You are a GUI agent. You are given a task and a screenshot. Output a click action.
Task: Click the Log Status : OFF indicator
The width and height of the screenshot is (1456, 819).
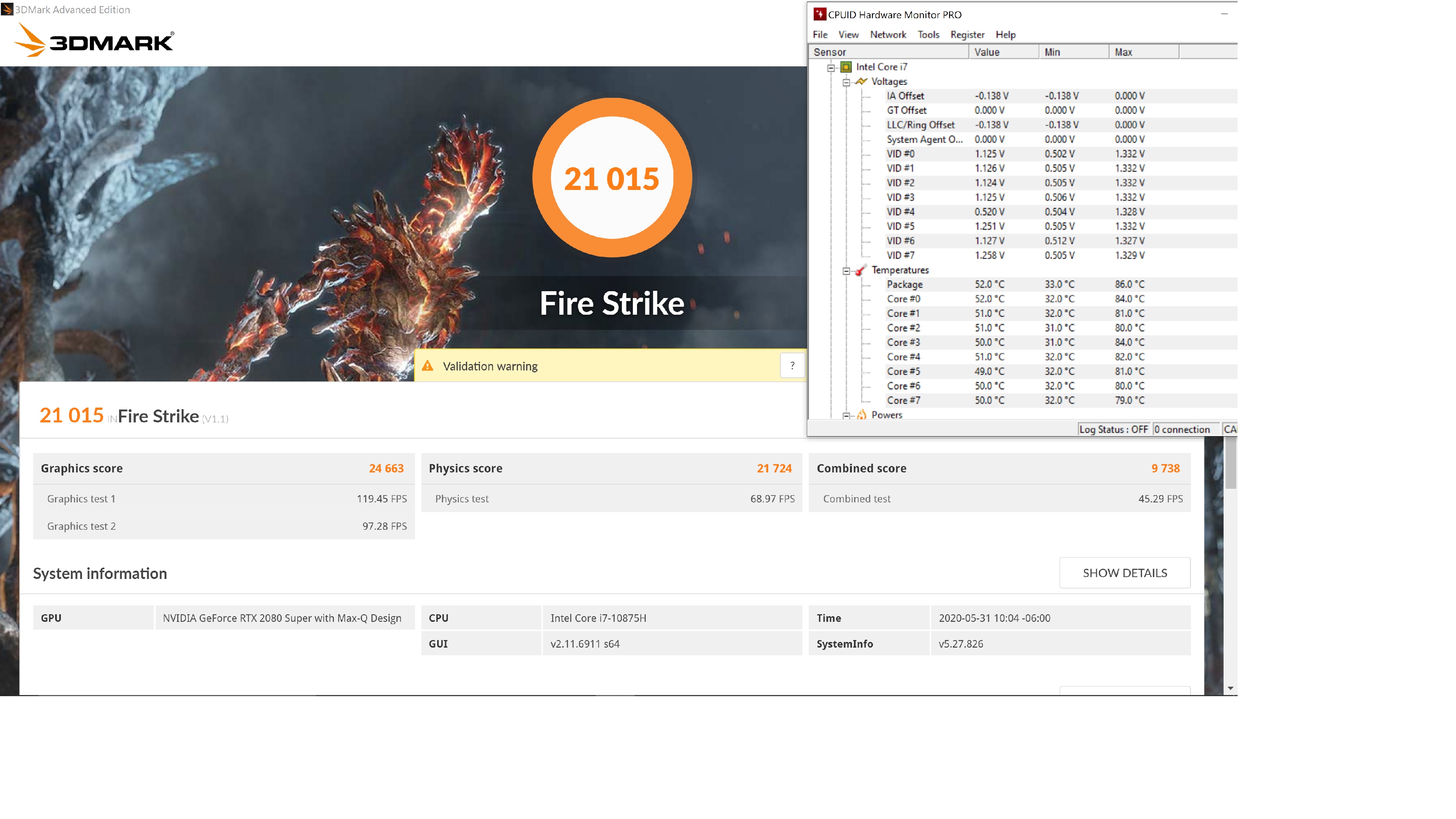pos(1114,430)
